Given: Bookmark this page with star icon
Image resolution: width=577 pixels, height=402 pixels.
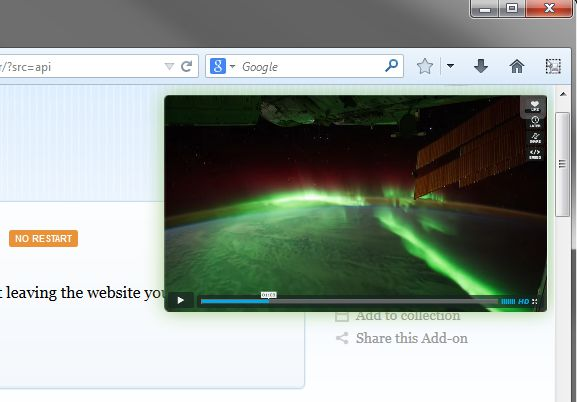Looking at the screenshot, I should [x=425, y=66].
